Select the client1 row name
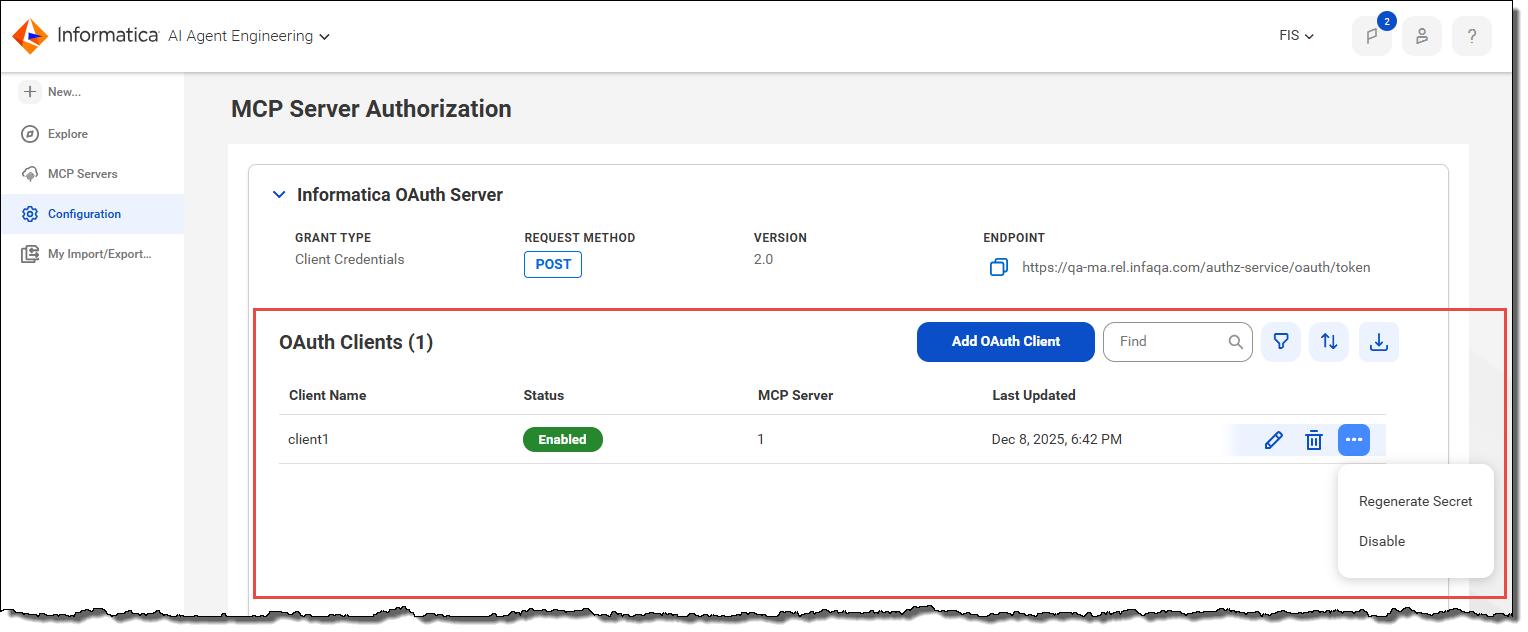Image resolution: width=1528 pixels, height=632 pixels. (x=308, y=439)
